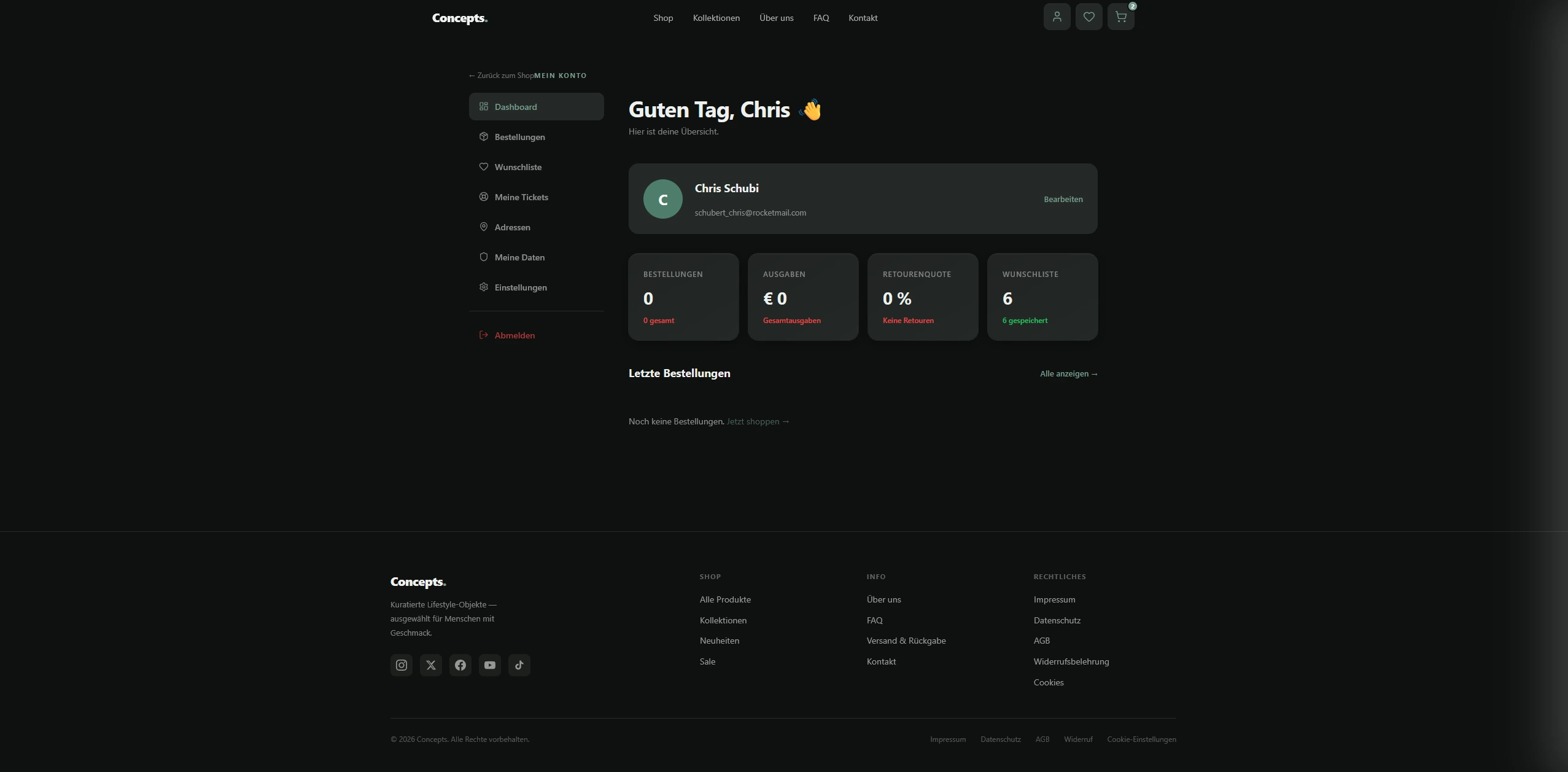Select Bestellungen in the account sidebar
Image resolution: width=1568 pixels, height=772 pixels.
pos(537,136)
